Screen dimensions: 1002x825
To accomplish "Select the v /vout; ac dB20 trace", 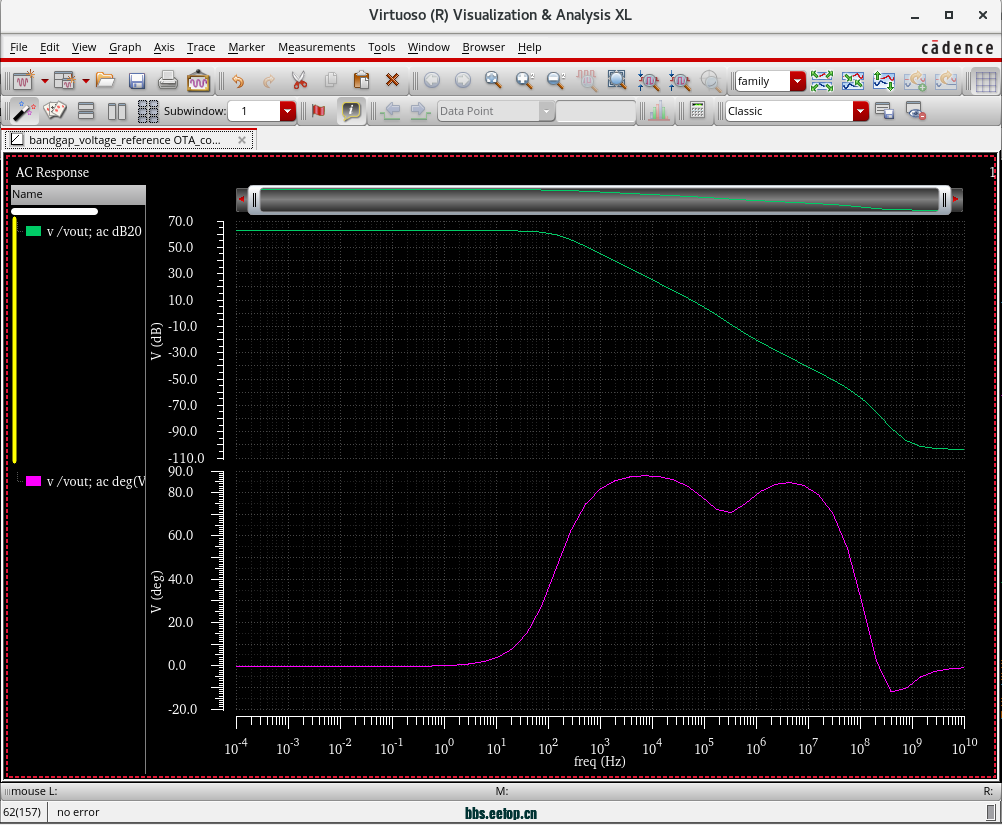I will pos(94,231).
